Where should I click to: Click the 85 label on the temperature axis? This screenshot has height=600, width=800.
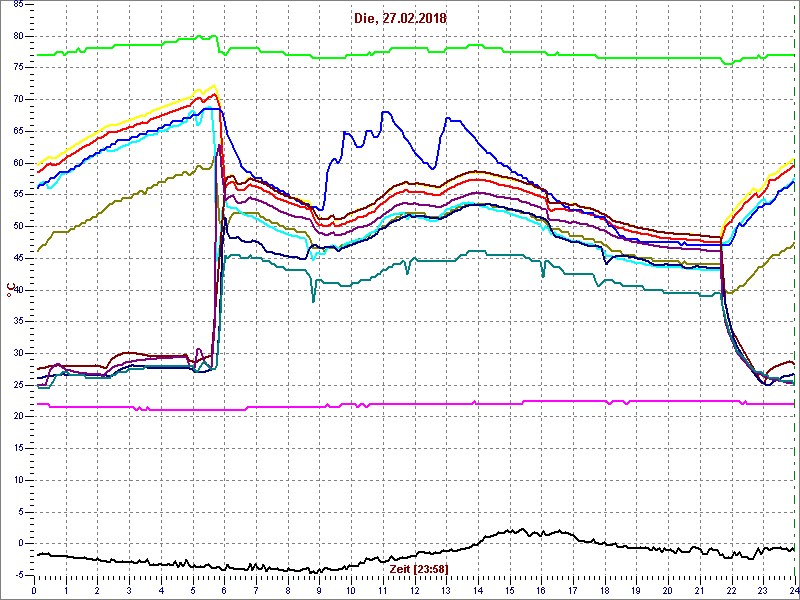(x=18, y=4)
